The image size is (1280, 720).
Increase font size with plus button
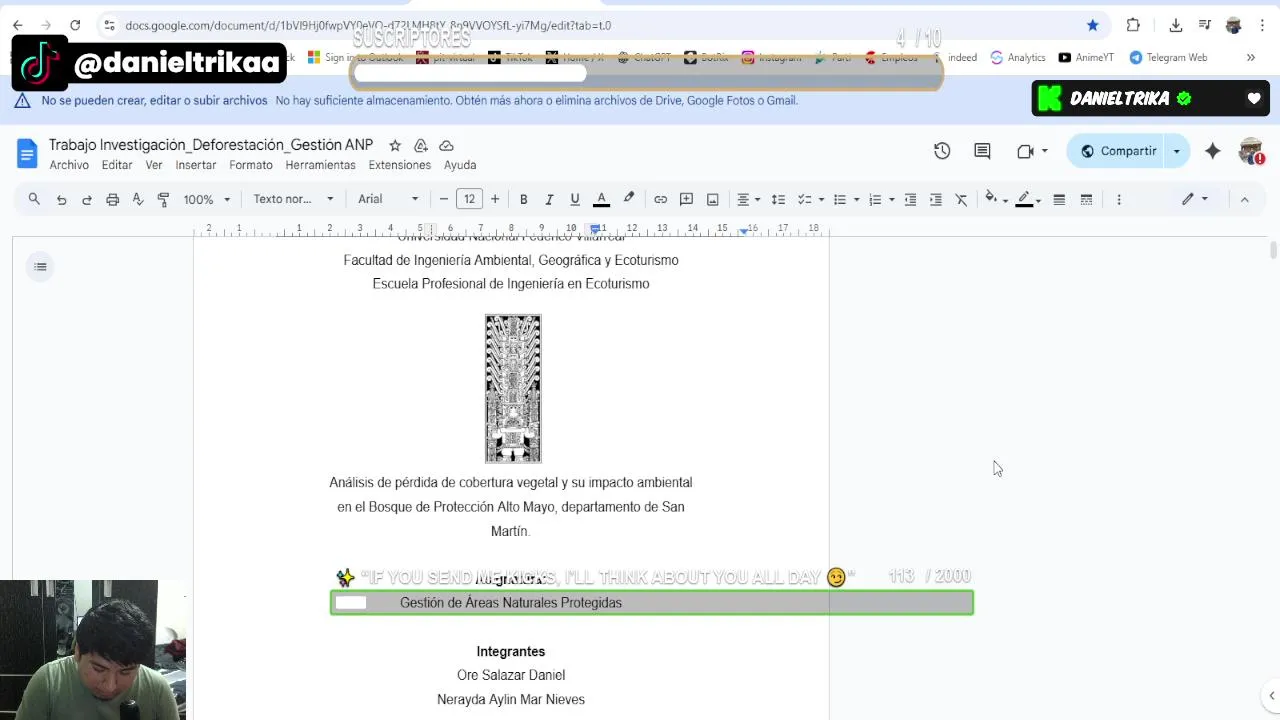coord(495,199)
